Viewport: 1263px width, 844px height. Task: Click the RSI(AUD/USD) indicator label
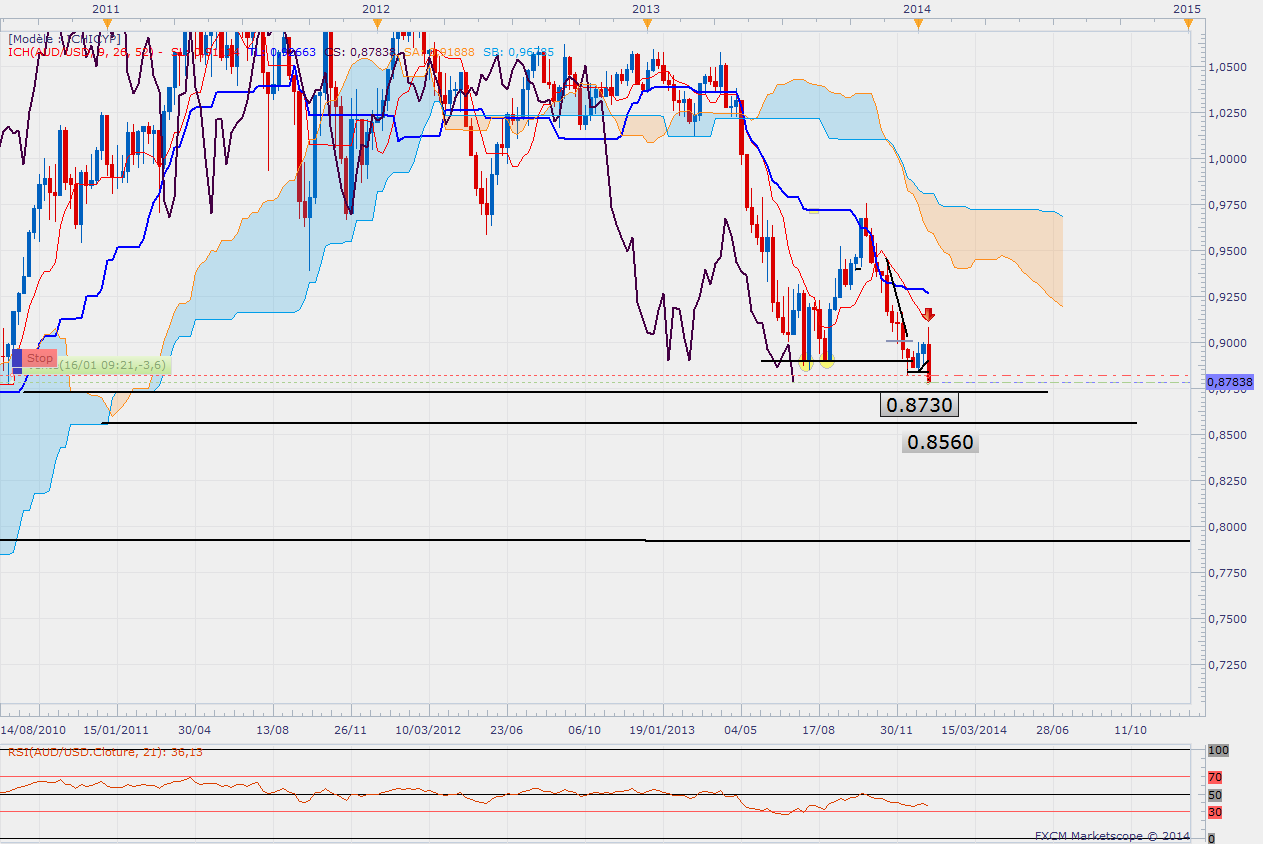105,752
